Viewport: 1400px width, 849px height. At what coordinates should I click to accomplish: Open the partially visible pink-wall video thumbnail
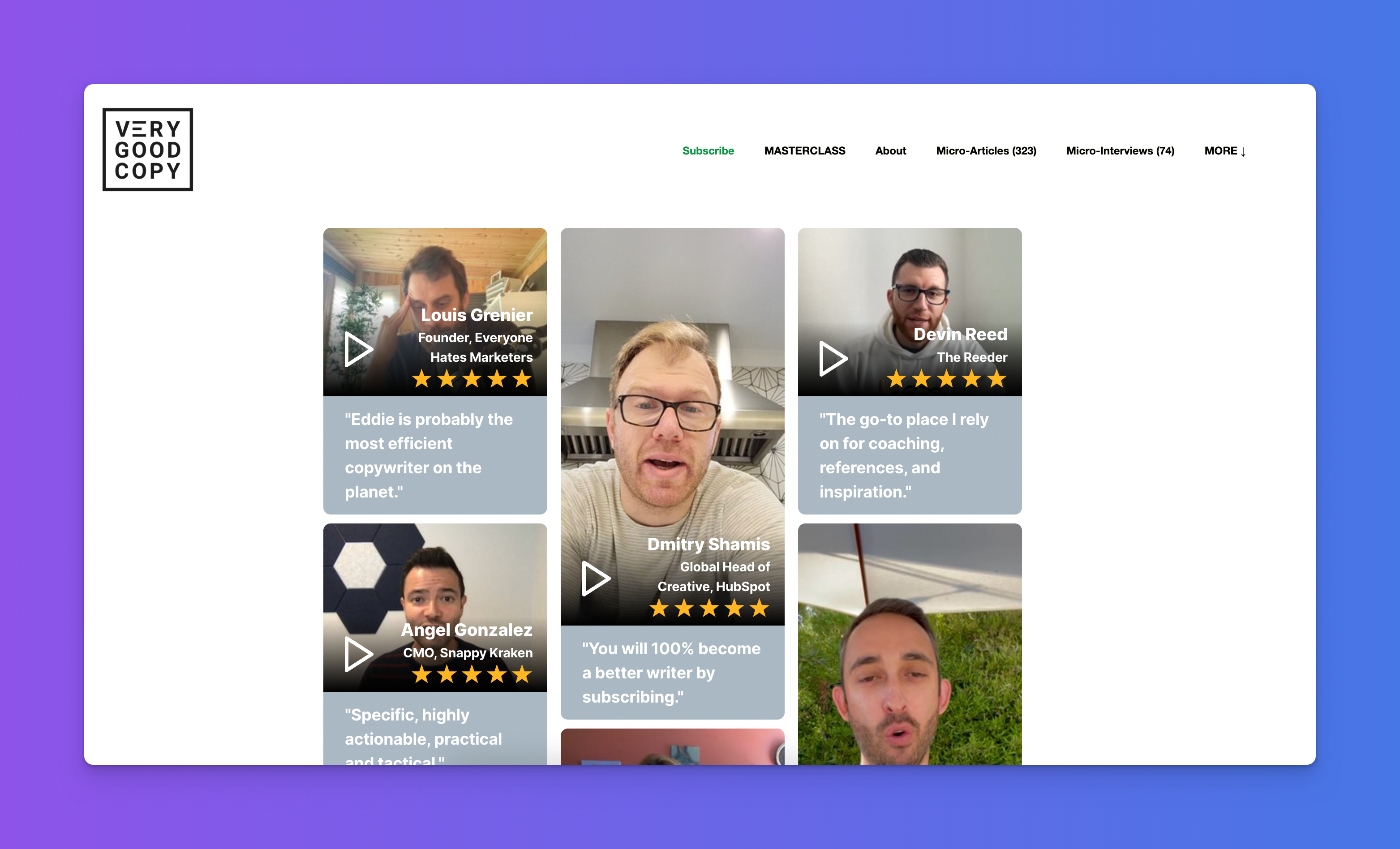point(672,747)
